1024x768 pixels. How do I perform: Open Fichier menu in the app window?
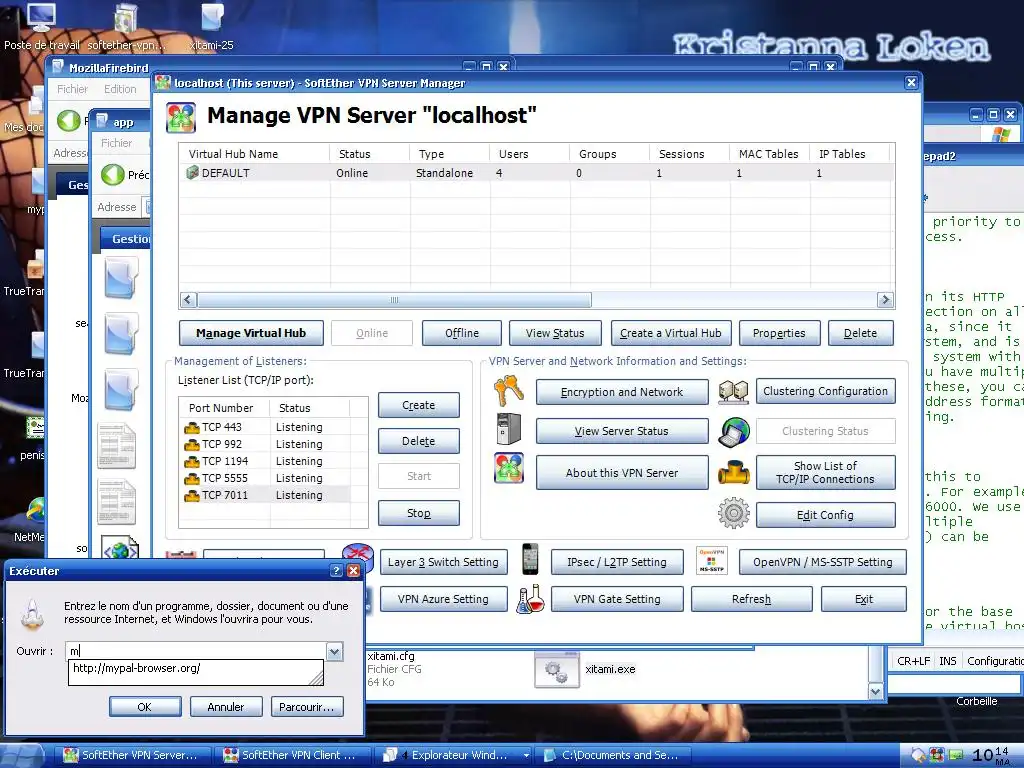click(x=116, y=143)
